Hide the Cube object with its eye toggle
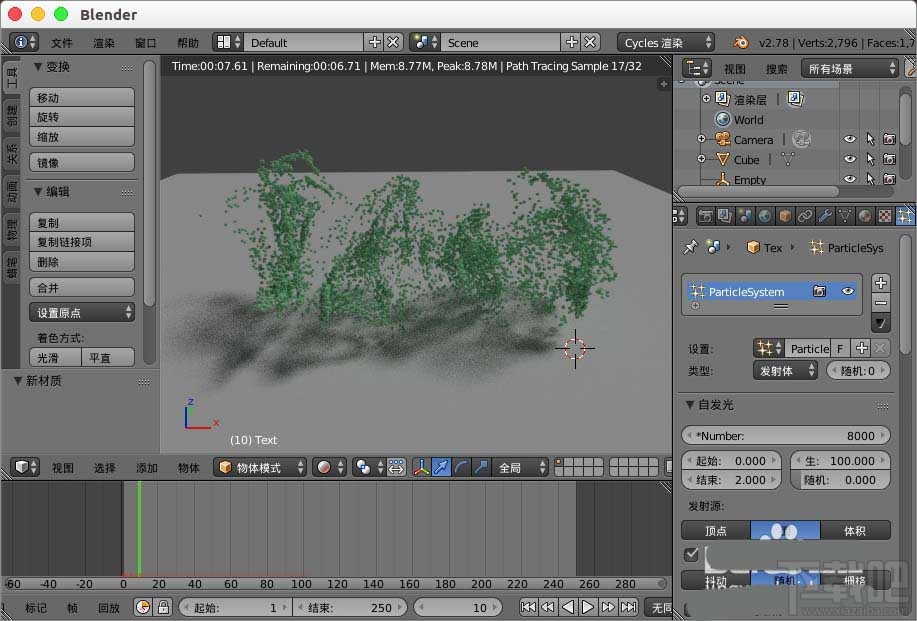The image size is (917, 621). point(848,160)
